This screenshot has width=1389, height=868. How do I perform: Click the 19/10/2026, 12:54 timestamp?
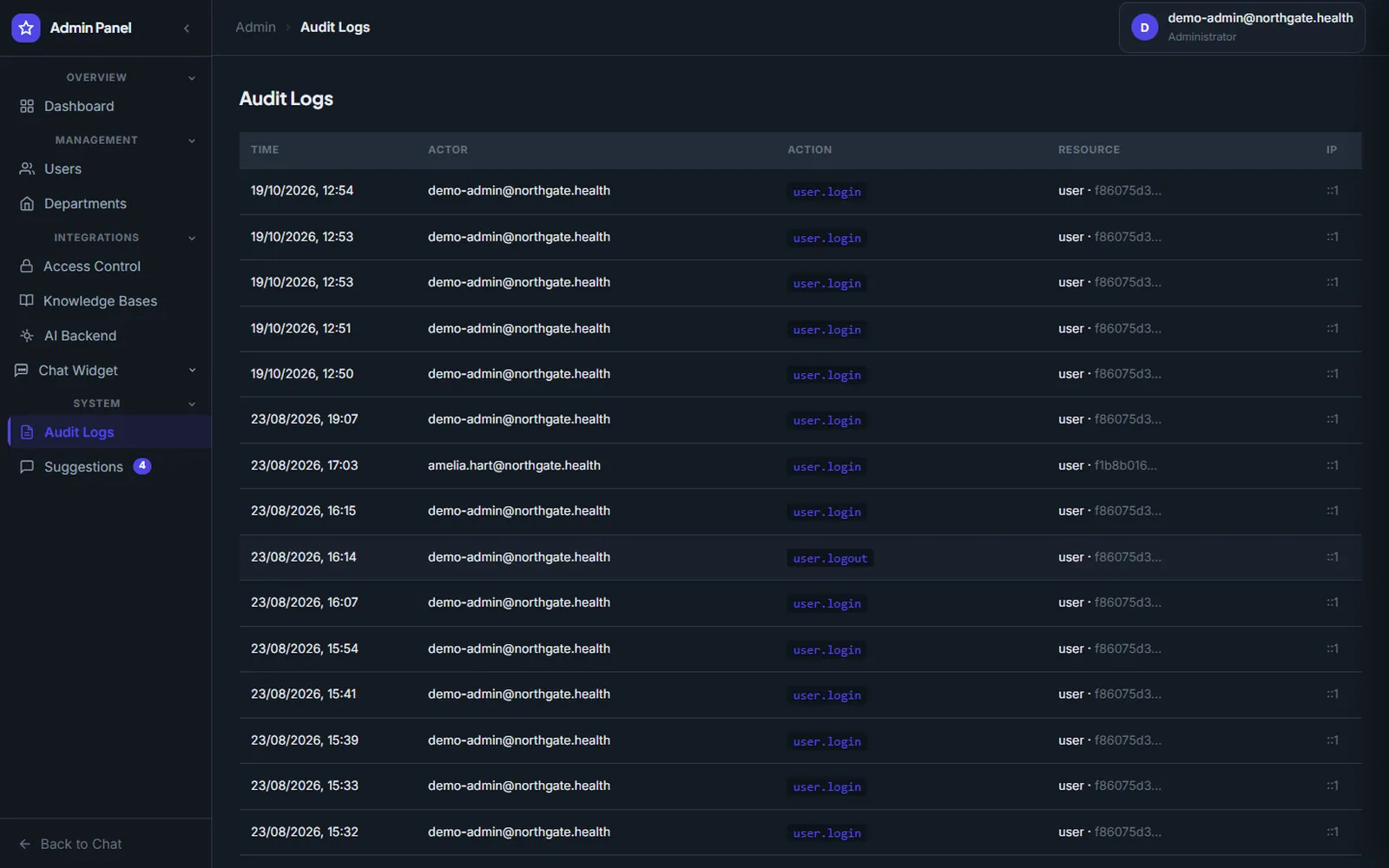tap(302, 190)
